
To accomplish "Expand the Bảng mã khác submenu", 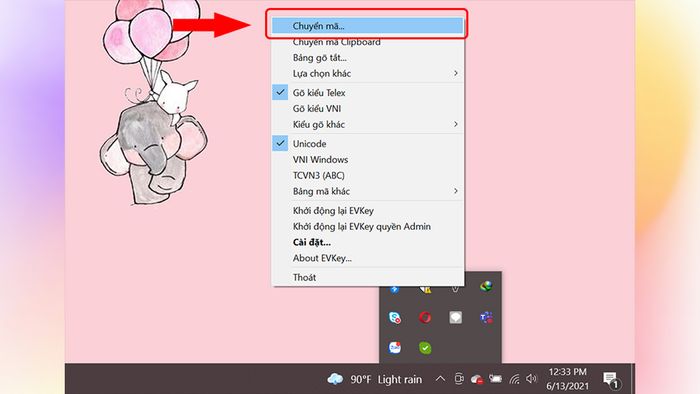I will (367, 191).
